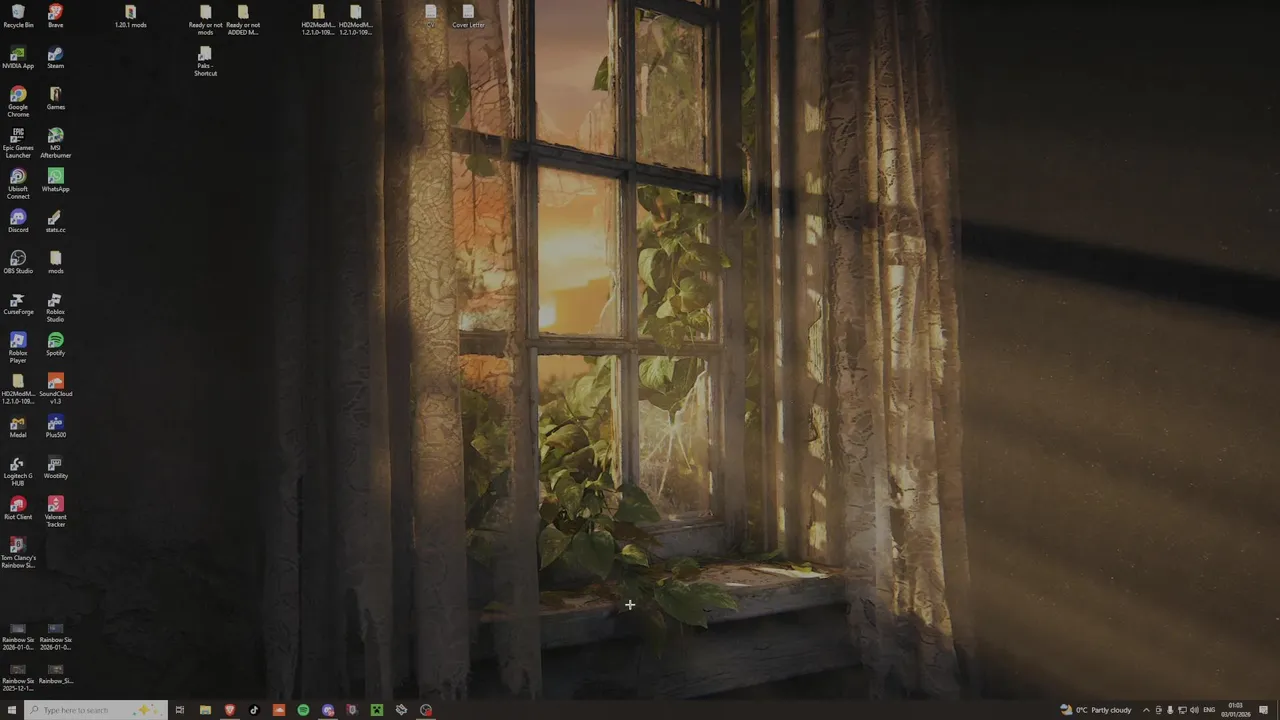Open TikTok from the taskbar
Viewport: 1280px width, 720px height.
pyautogui.click(x=254, y=710)
